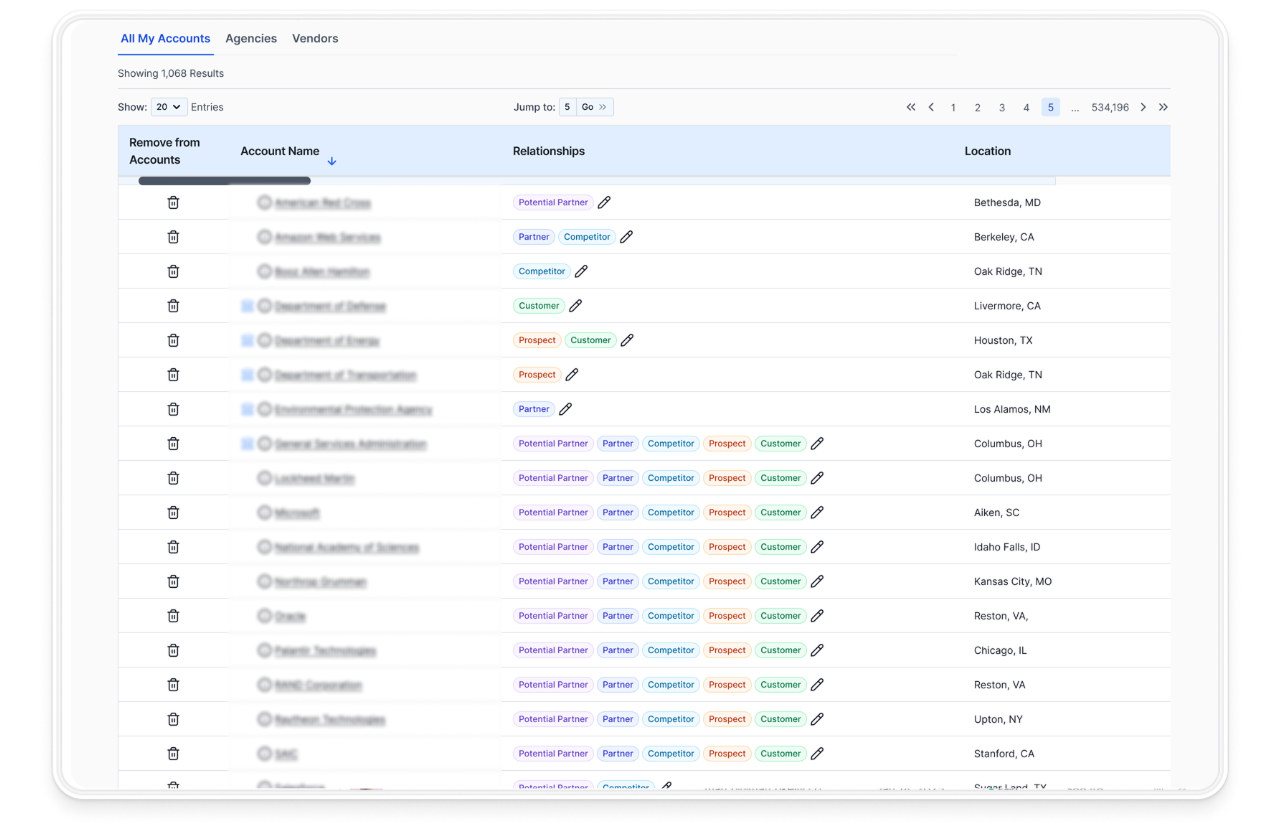Click pencil icon in Los Alamos, NM row
The width and height of the screenshot is (1280, 832).
click(565, 409)
